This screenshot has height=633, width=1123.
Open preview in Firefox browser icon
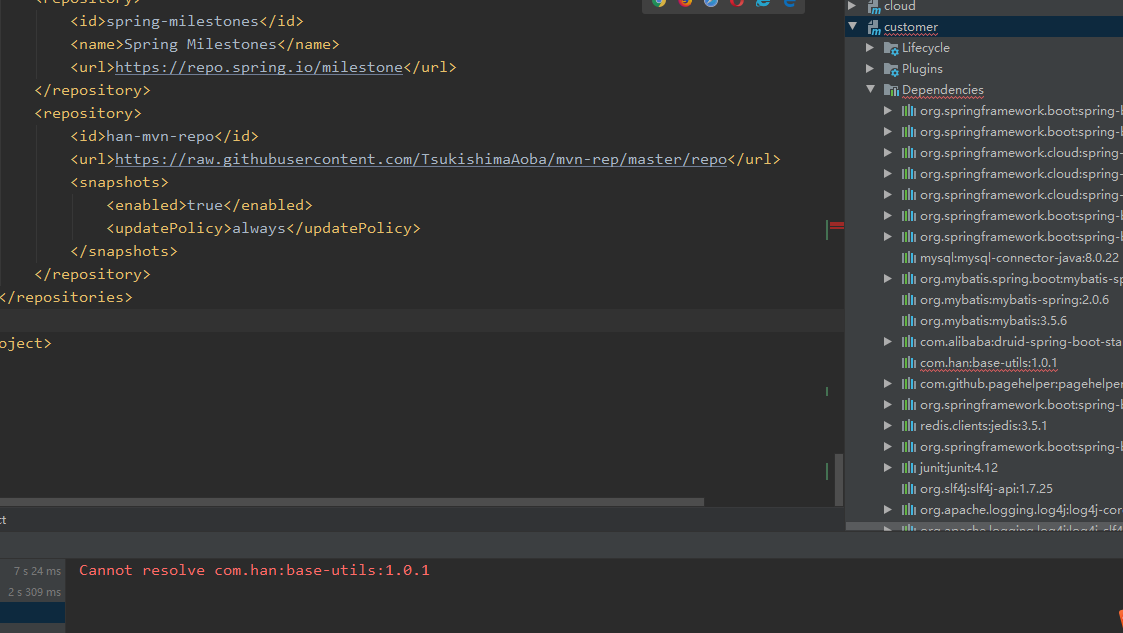[x=685, y=3]
